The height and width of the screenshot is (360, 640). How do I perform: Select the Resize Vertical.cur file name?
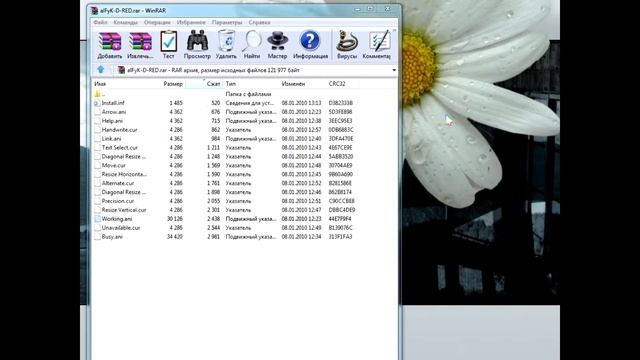(x=124, y=210)
